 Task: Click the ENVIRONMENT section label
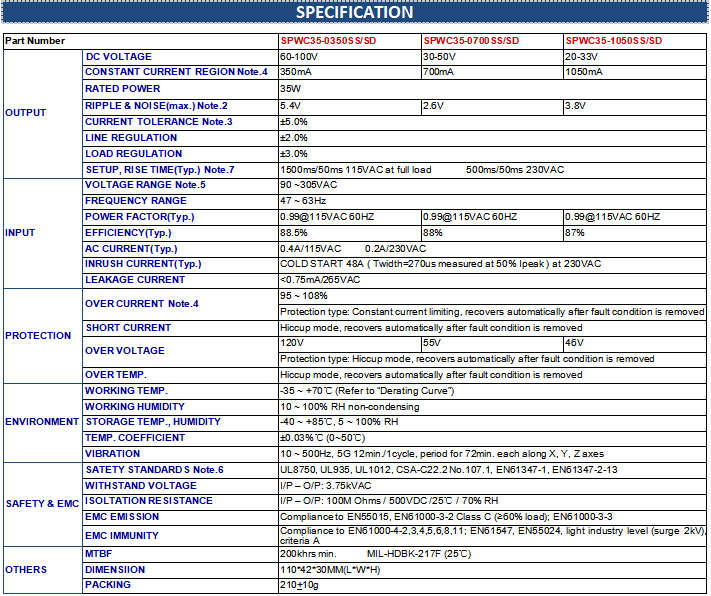coord(42,422)
